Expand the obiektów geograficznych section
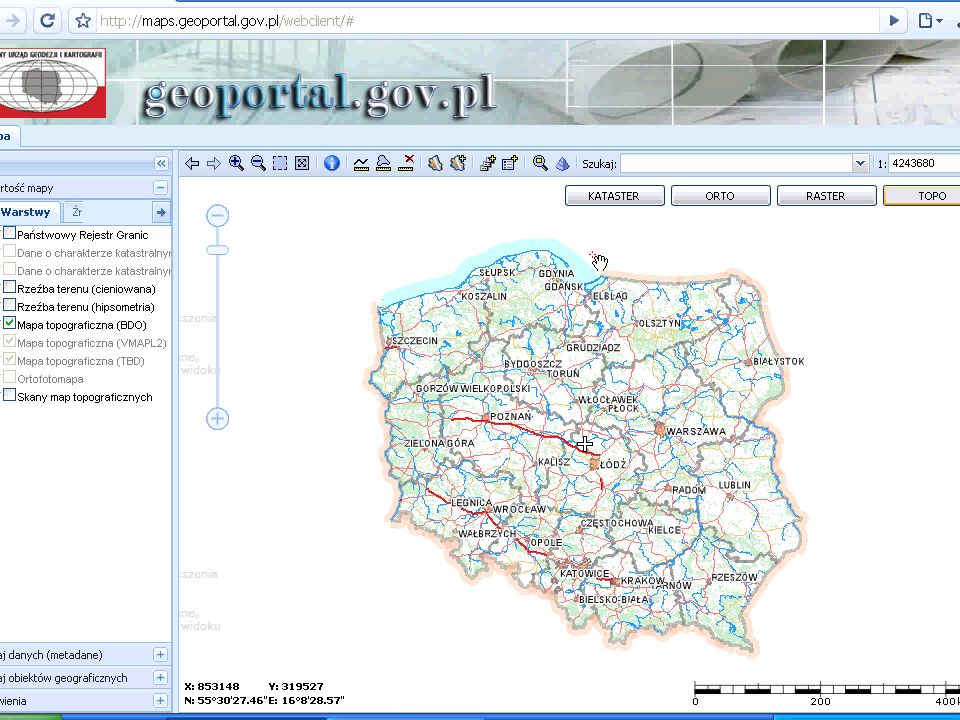 click(x=160, y=678)
